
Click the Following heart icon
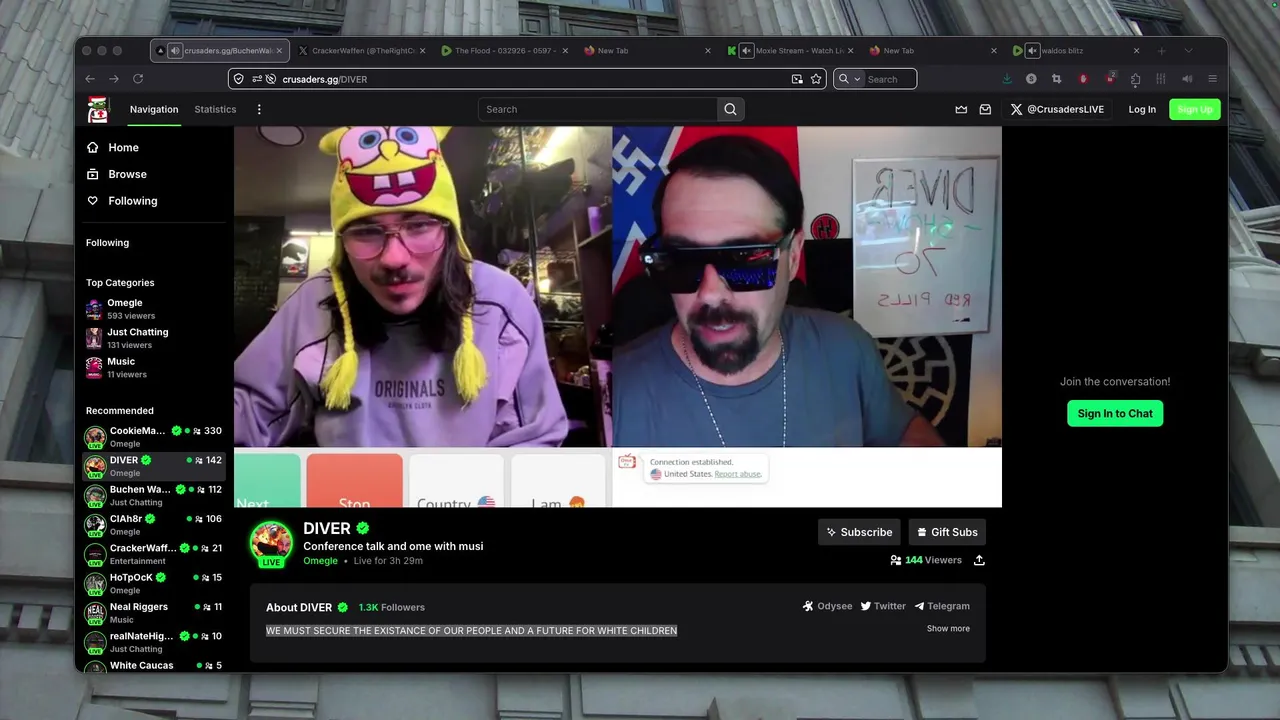(93, 201)
